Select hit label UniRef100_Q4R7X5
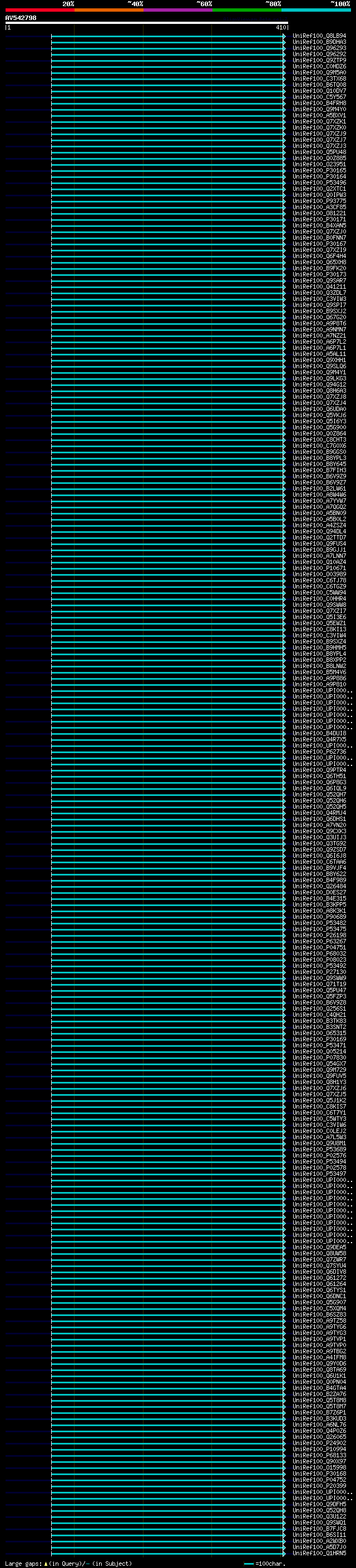The width and height of the screenshot is (356, 1568). point(319,739)
